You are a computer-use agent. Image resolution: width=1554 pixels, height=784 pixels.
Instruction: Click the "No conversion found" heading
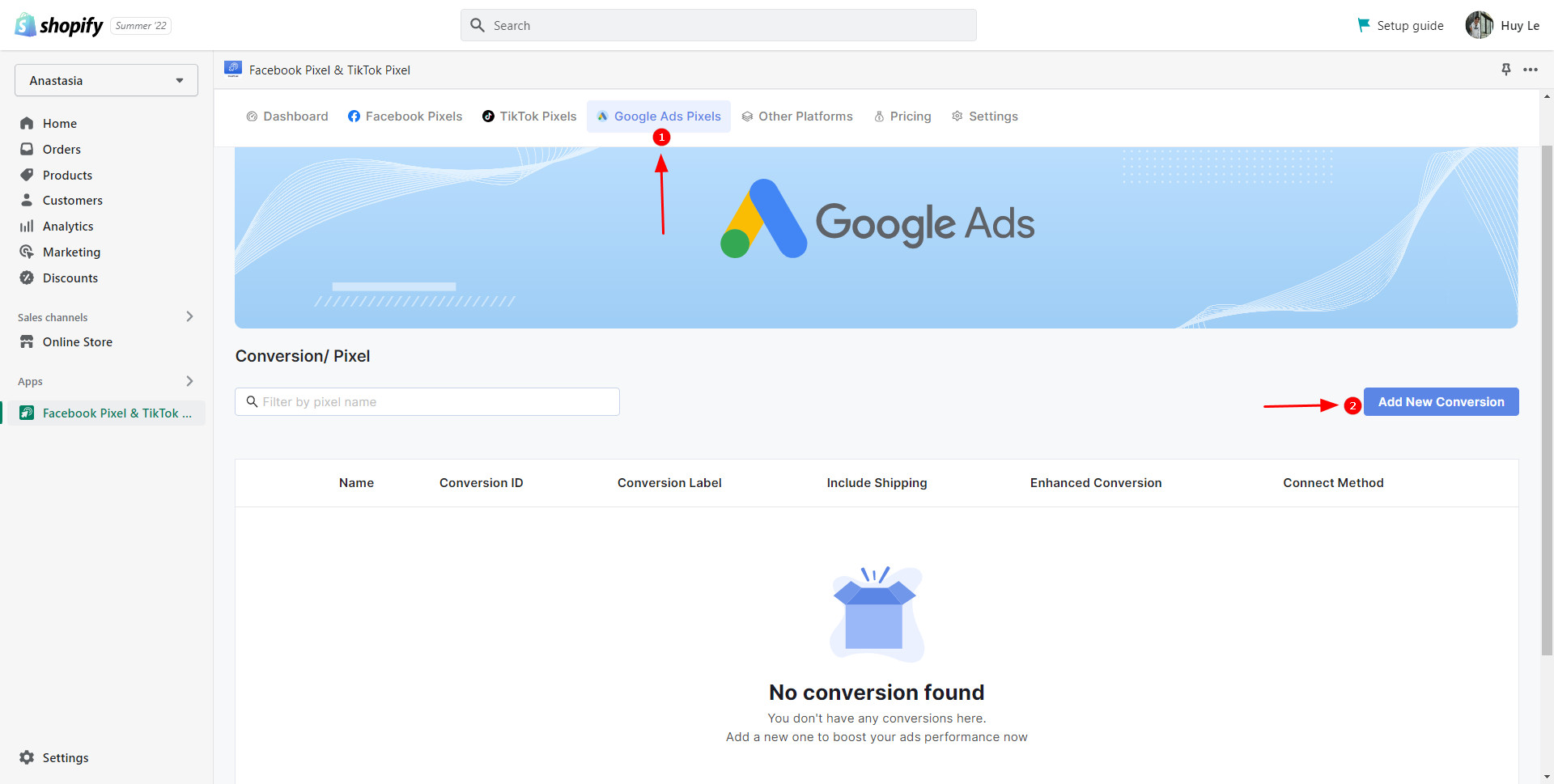[877, 693]
